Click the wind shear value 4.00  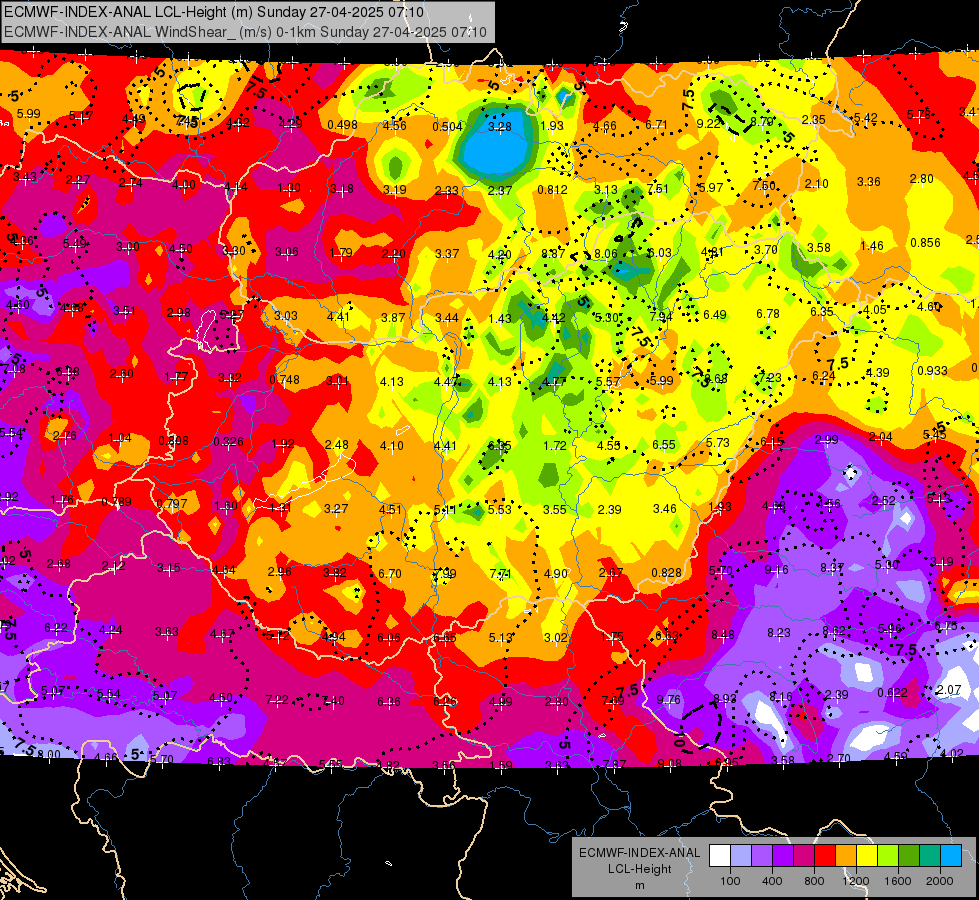click(x=184, y=184)
